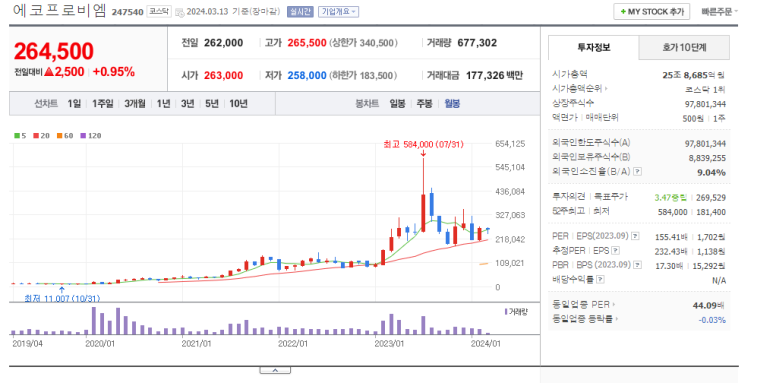Viewport: 773px width, 383px height.
Task: Click the 동일업종 PER link
Action: coord(582,305)
